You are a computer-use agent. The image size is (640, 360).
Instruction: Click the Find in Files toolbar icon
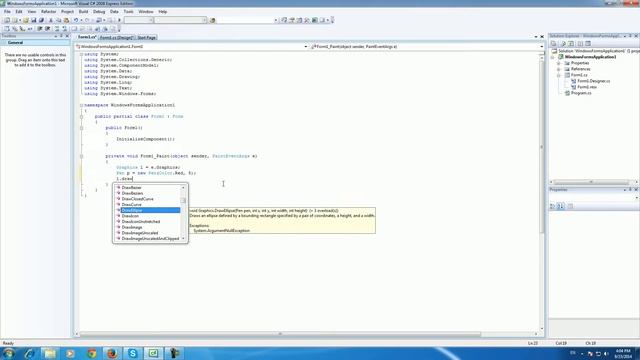[x=212, y=20]
